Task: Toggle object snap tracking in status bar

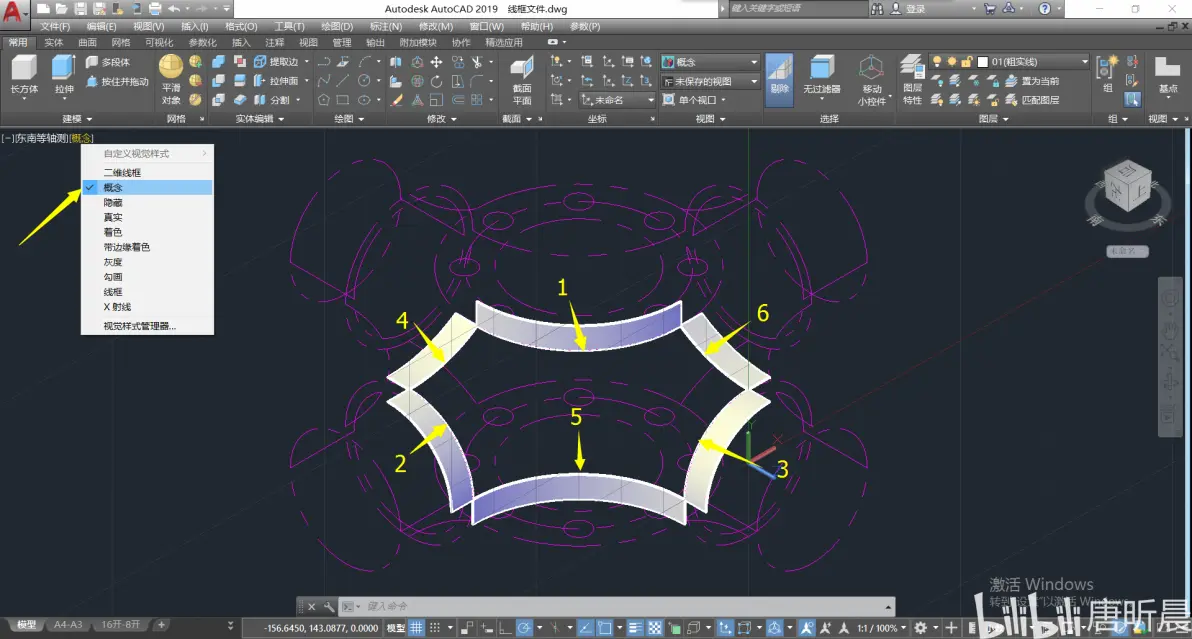Action: [585, 628]
